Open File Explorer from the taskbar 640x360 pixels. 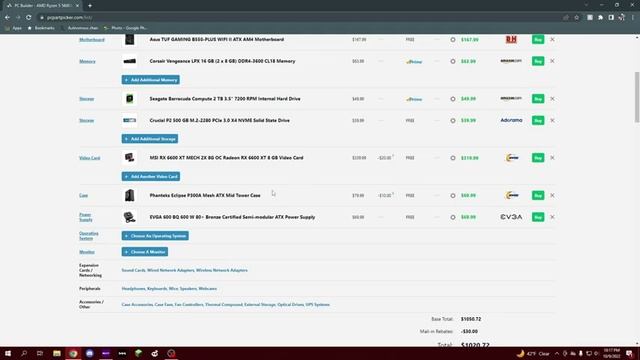coord(57,353)
